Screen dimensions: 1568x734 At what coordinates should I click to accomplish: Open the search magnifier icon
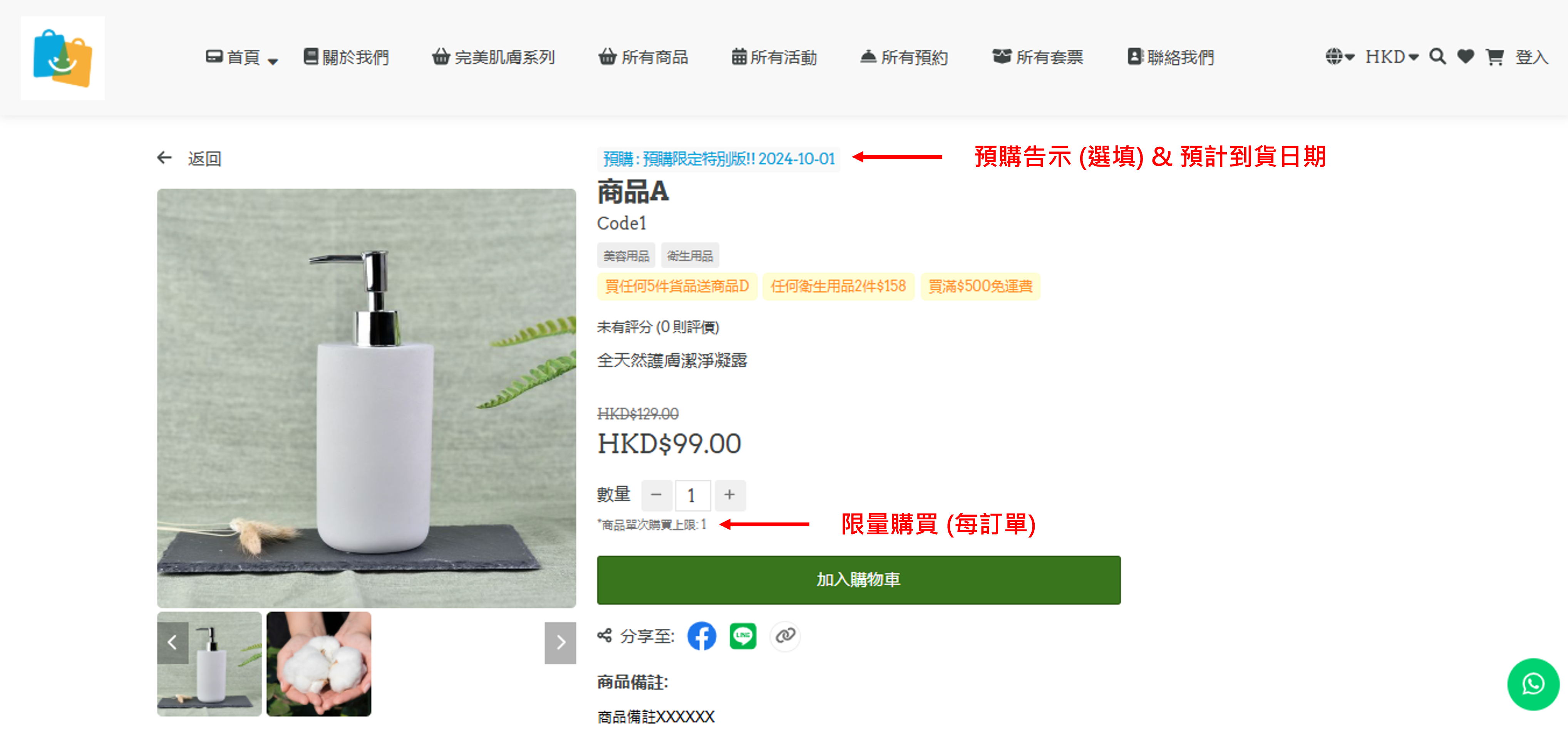coord(1437,57)
